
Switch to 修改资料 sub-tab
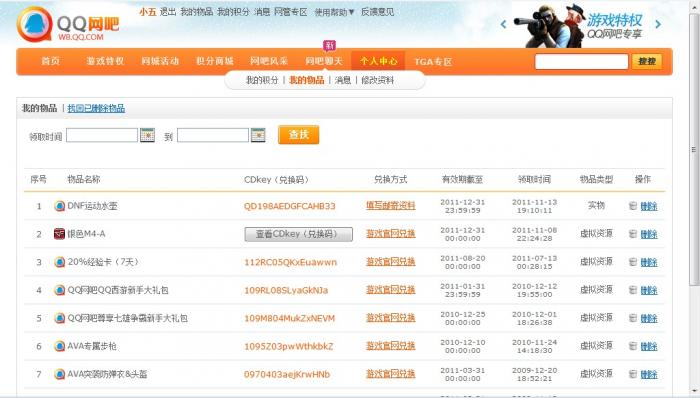378,80
